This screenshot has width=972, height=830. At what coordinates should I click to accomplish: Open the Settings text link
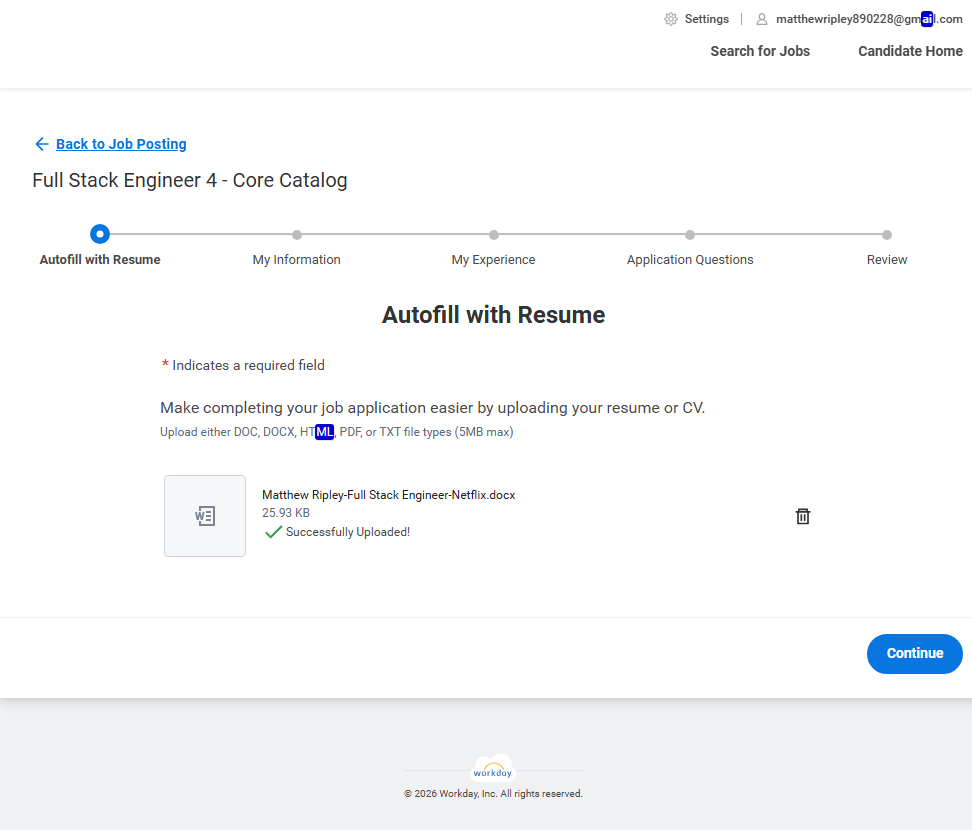pos(706,19)
